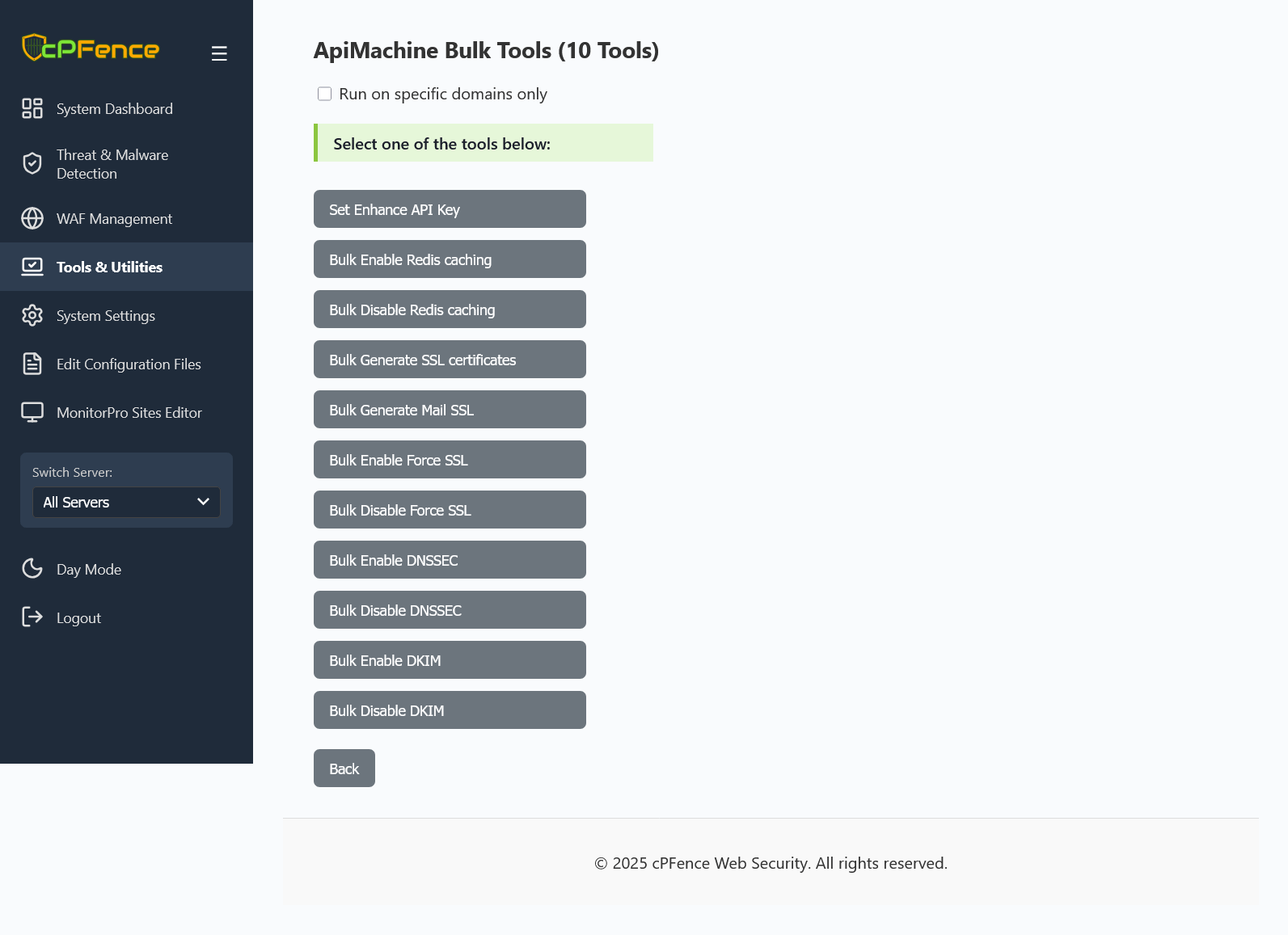
Task: Click the cPFence copyright footer text
Action: tap(771, 863)
